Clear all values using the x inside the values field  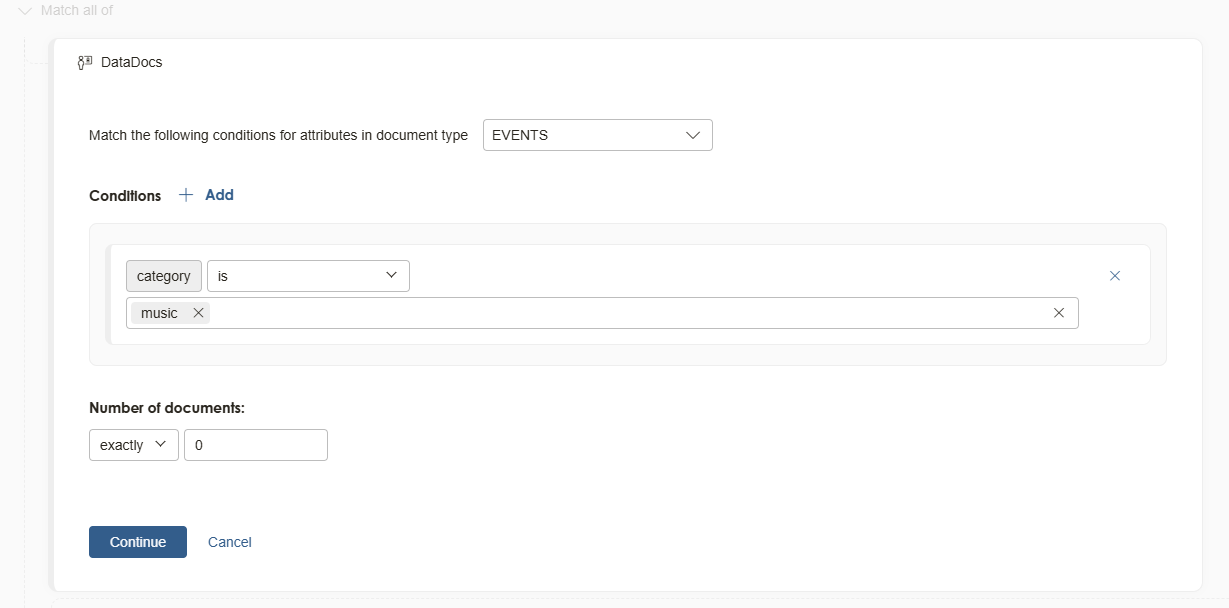[1059, 312]
